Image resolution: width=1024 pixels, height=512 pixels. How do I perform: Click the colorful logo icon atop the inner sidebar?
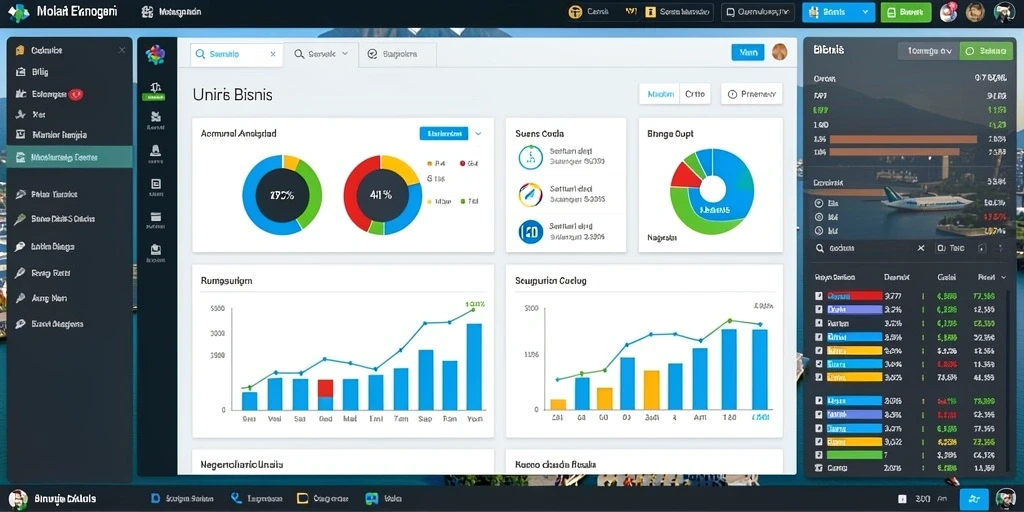click(x=155, y=55)
